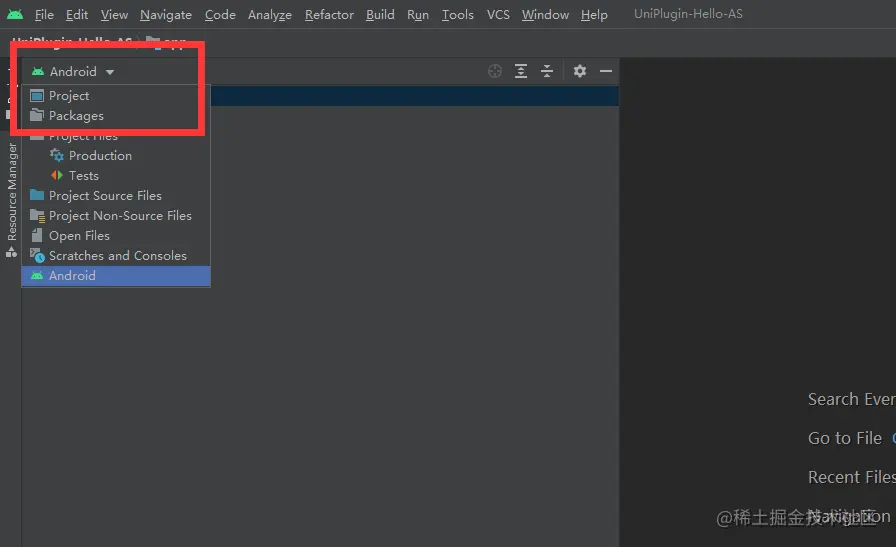896x547 pixels.
Task: Open the Resource Manager side tab
Action: (11, 200)
